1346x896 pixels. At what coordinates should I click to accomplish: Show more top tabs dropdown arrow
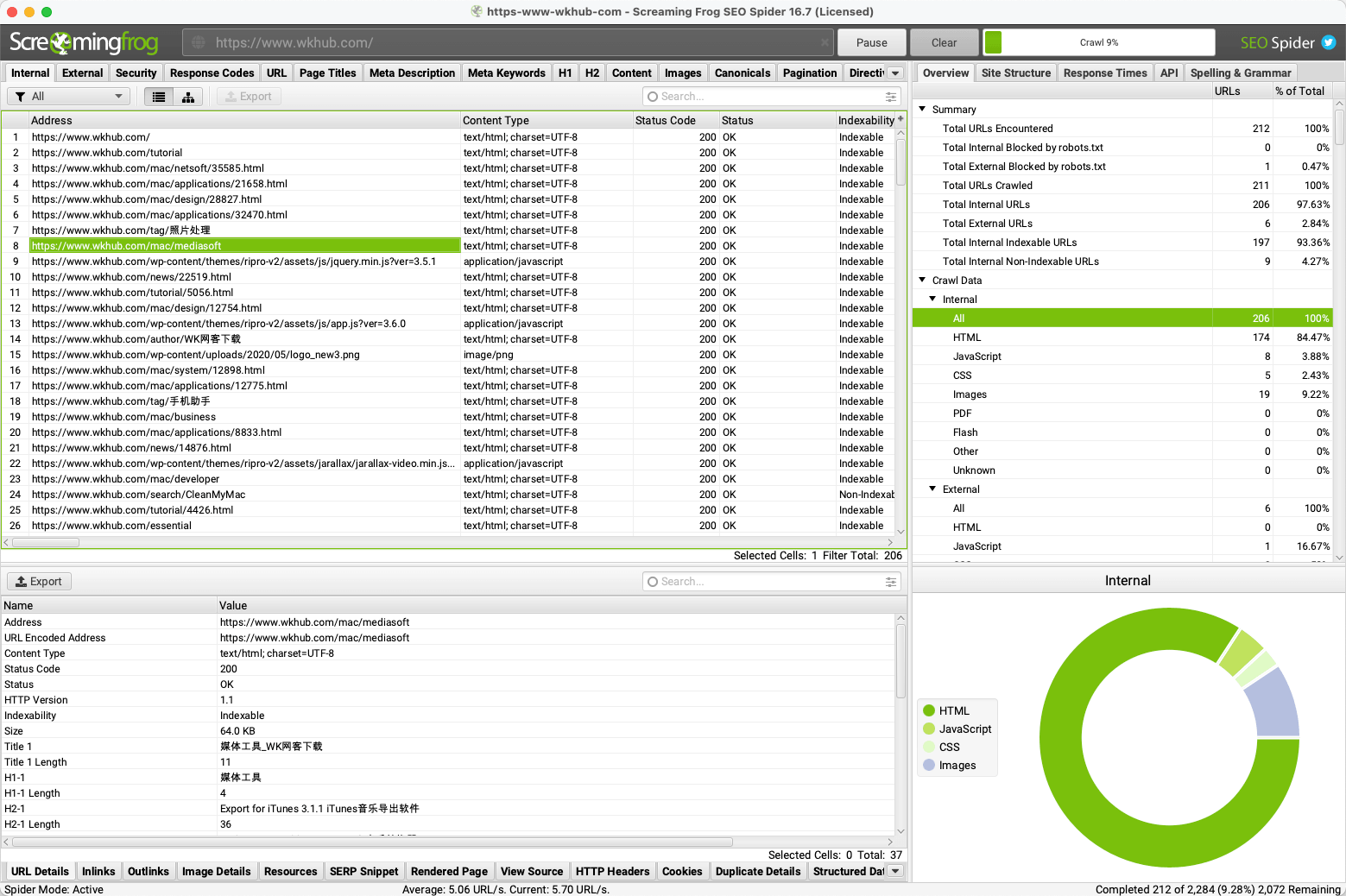[x=895, y=73]
